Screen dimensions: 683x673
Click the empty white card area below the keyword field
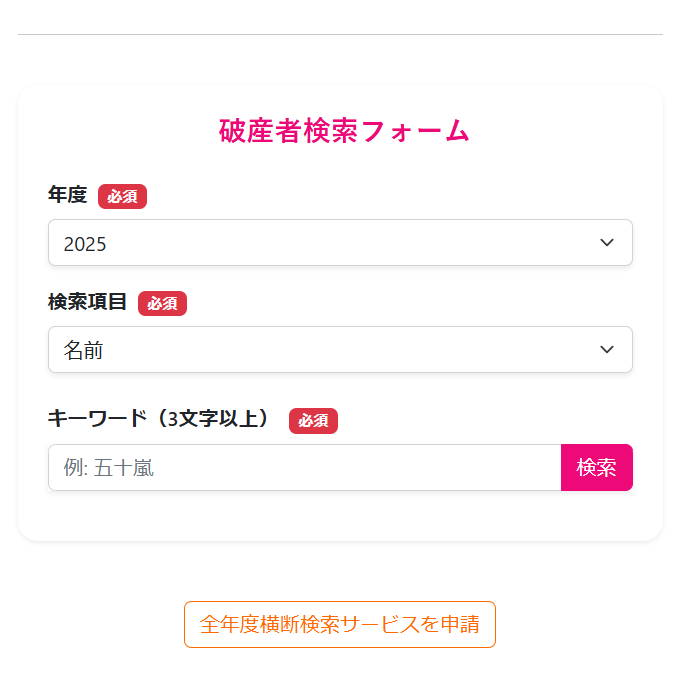click(340, 517)
